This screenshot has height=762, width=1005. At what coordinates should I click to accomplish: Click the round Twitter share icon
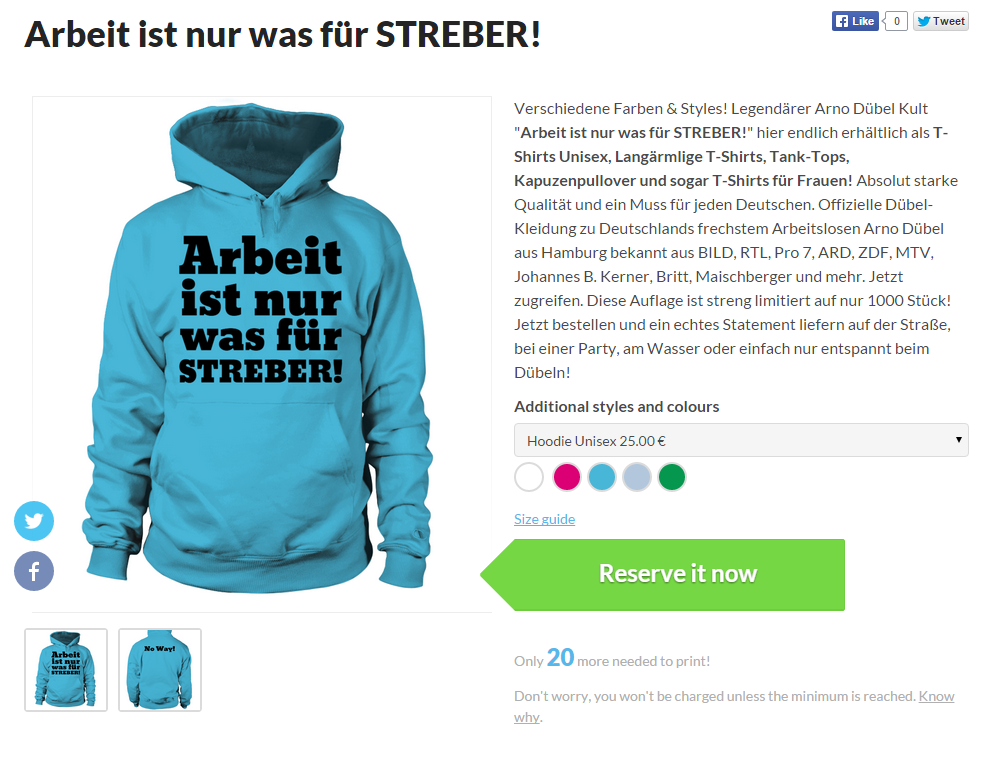click(34, 521)
